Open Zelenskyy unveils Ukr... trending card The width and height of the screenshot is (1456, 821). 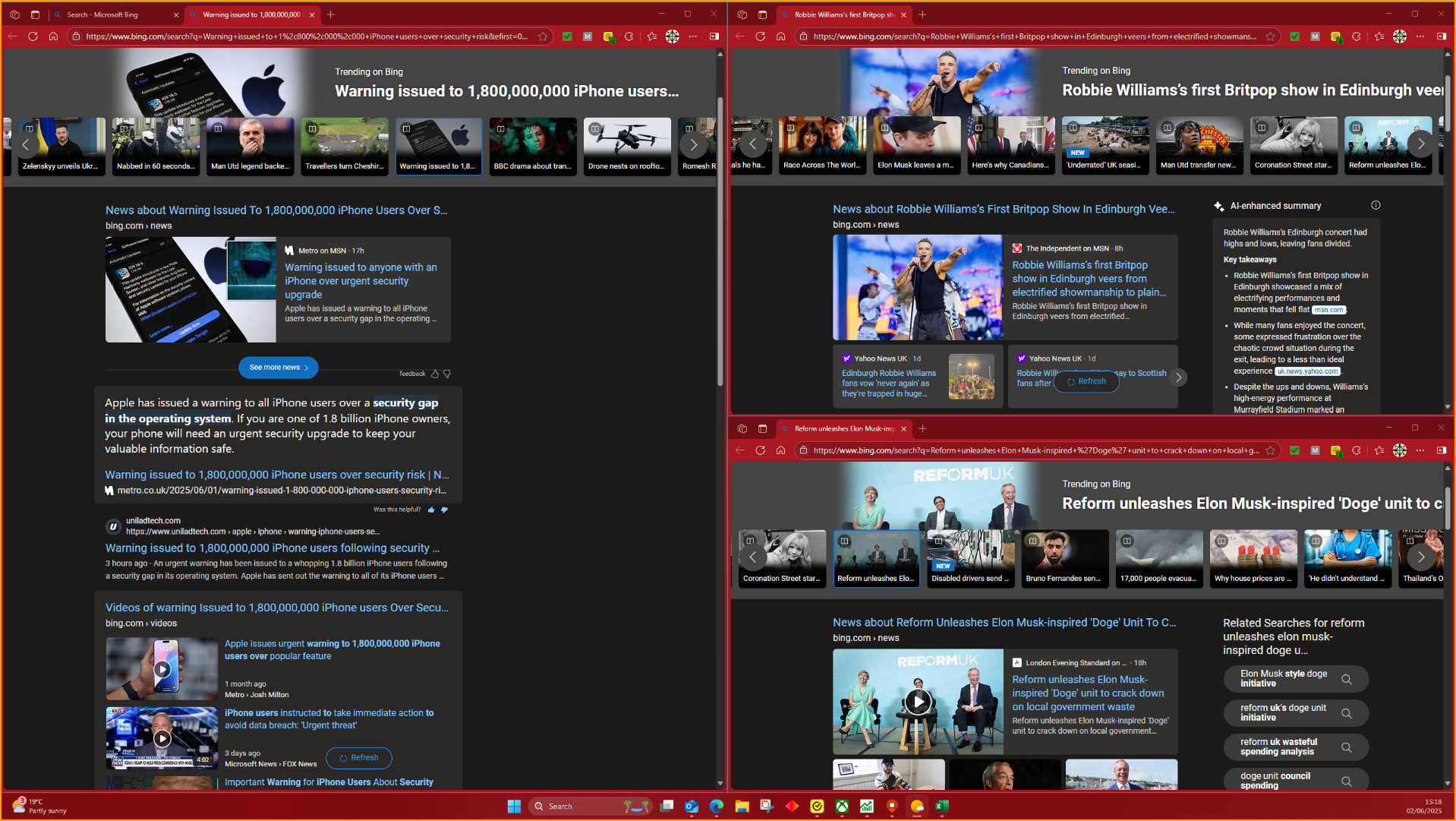(x=61, y=146)
